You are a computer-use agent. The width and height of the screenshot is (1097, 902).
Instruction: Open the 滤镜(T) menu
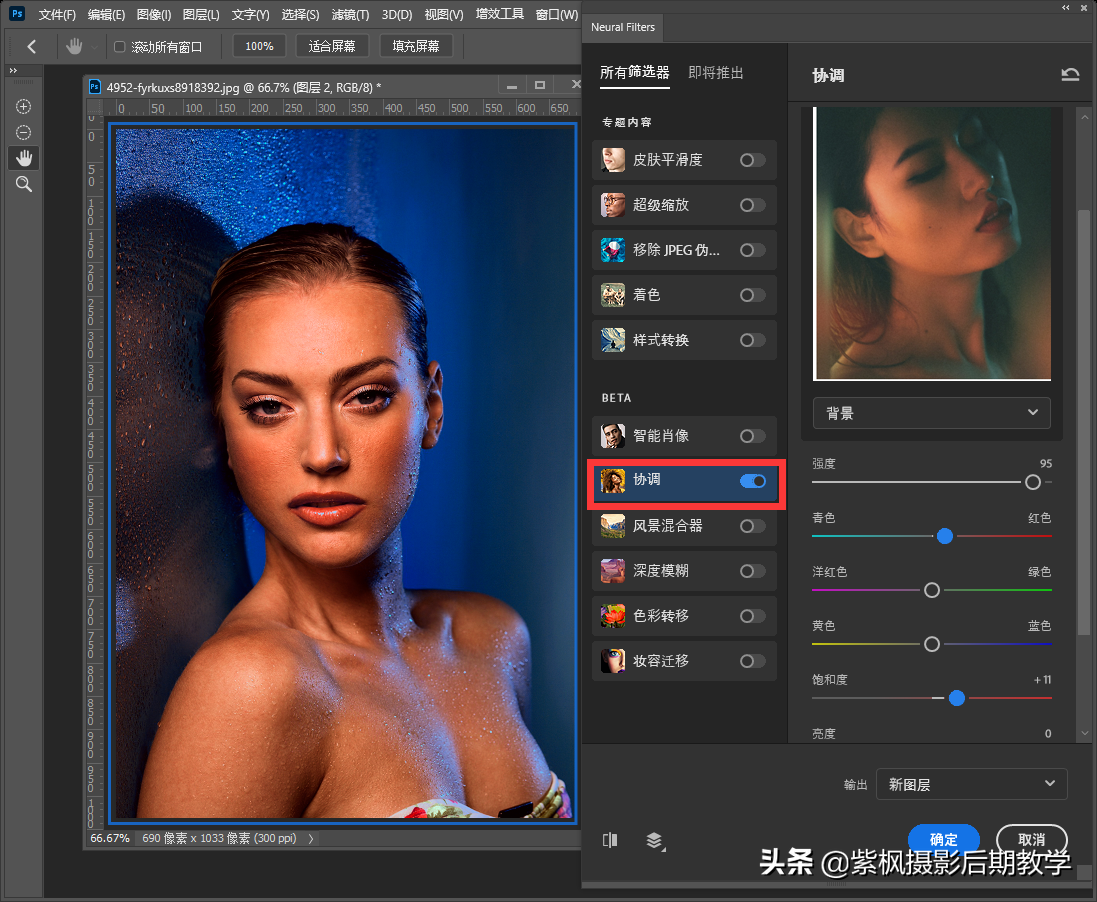[350, 15]
